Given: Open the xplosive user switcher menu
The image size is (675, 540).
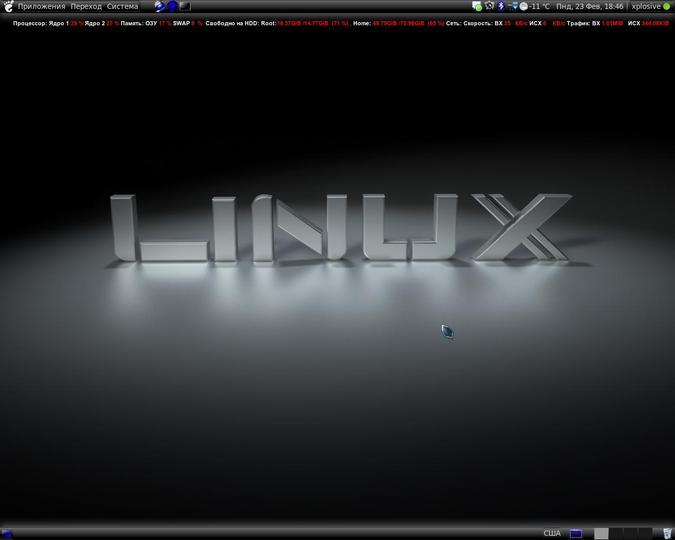Looking at the screenshot, I should coord(646,6).
